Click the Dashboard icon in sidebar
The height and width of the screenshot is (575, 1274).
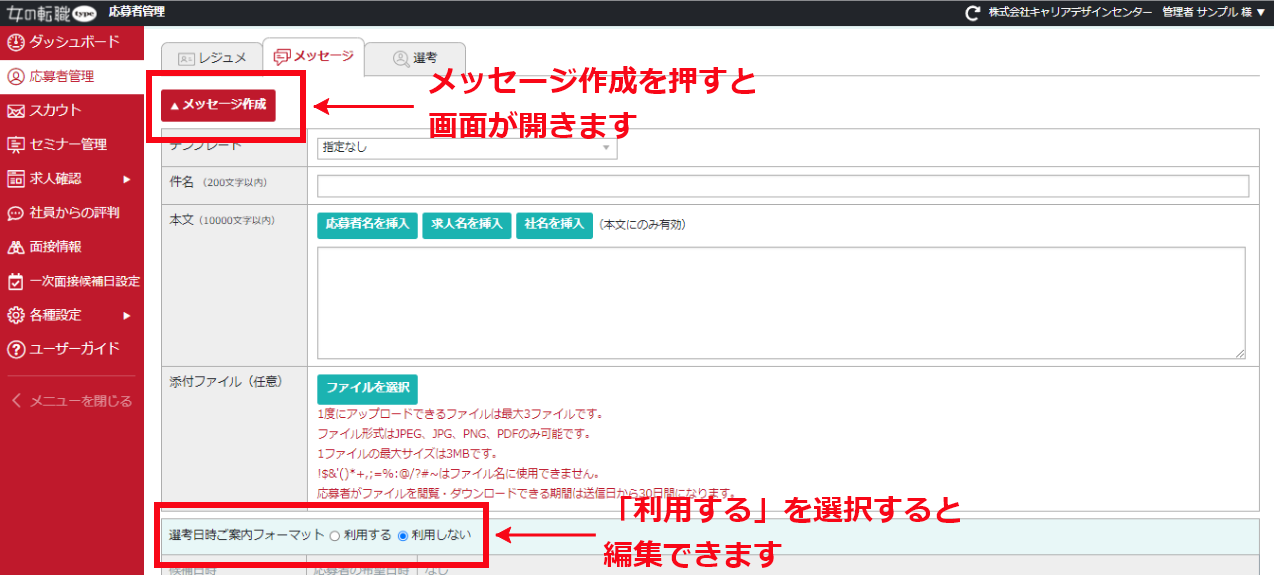(x=15, y=42)
